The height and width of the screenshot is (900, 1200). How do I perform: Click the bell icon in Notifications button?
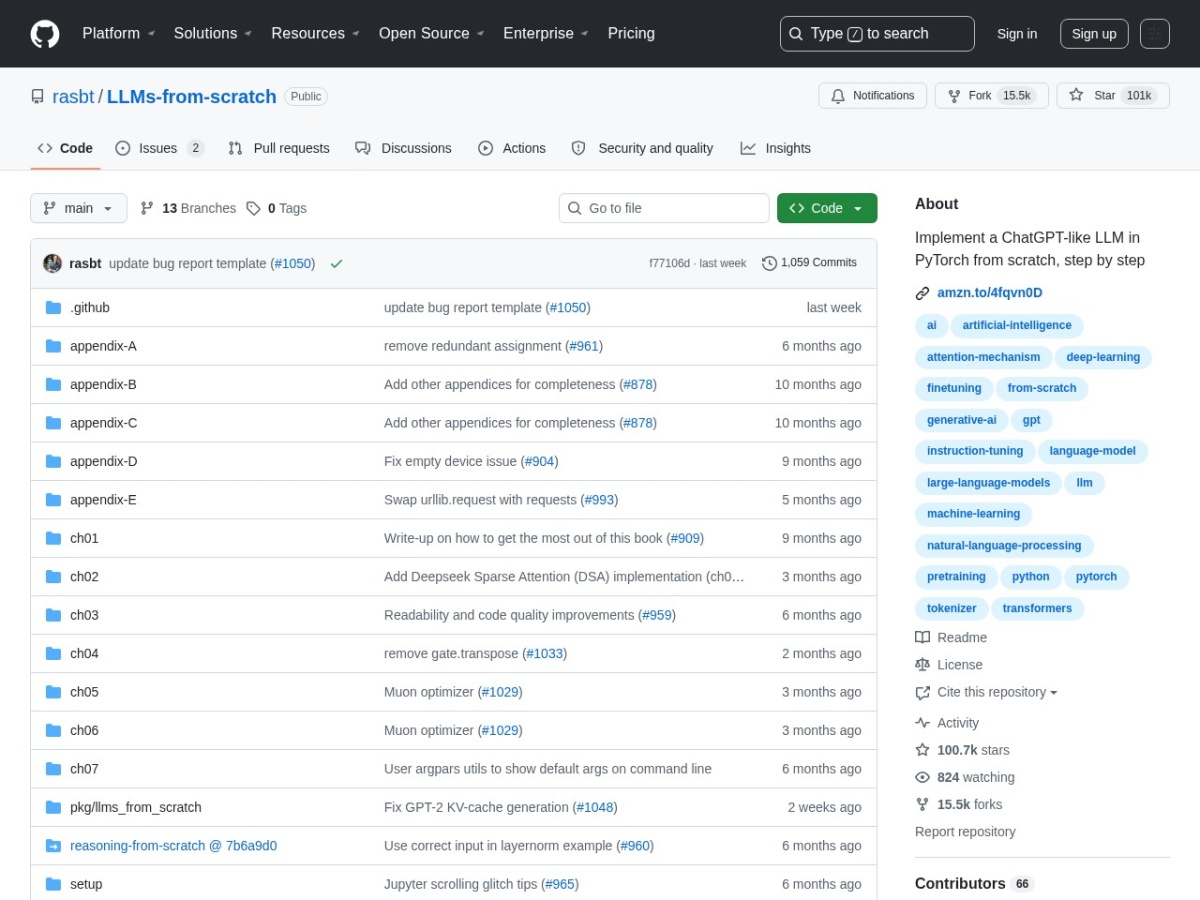point(838,96)
